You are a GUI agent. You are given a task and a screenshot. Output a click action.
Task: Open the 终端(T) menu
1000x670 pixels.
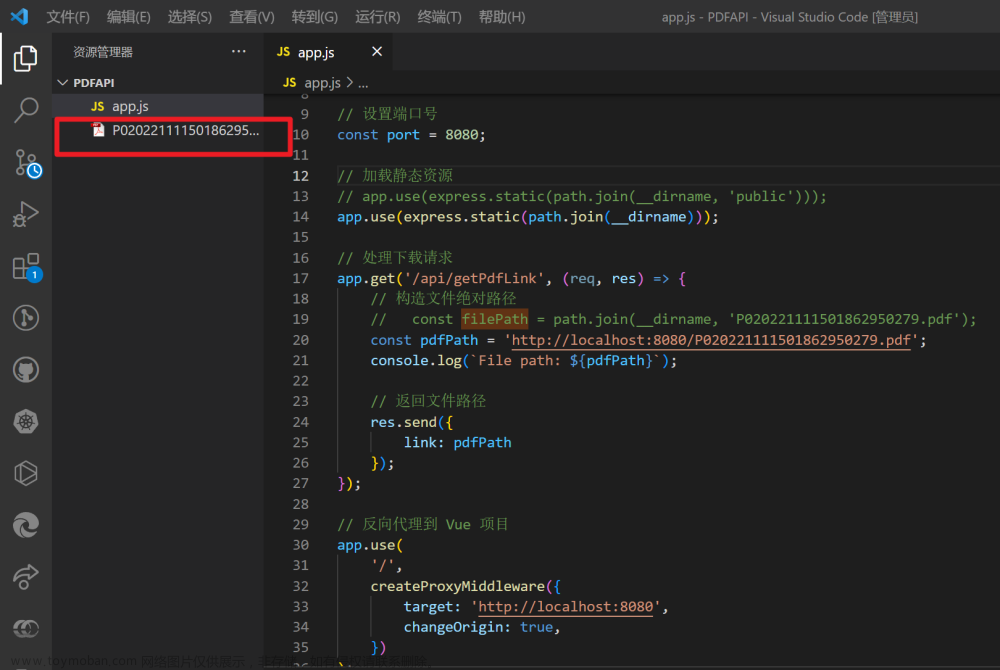[x=439, y=16]
